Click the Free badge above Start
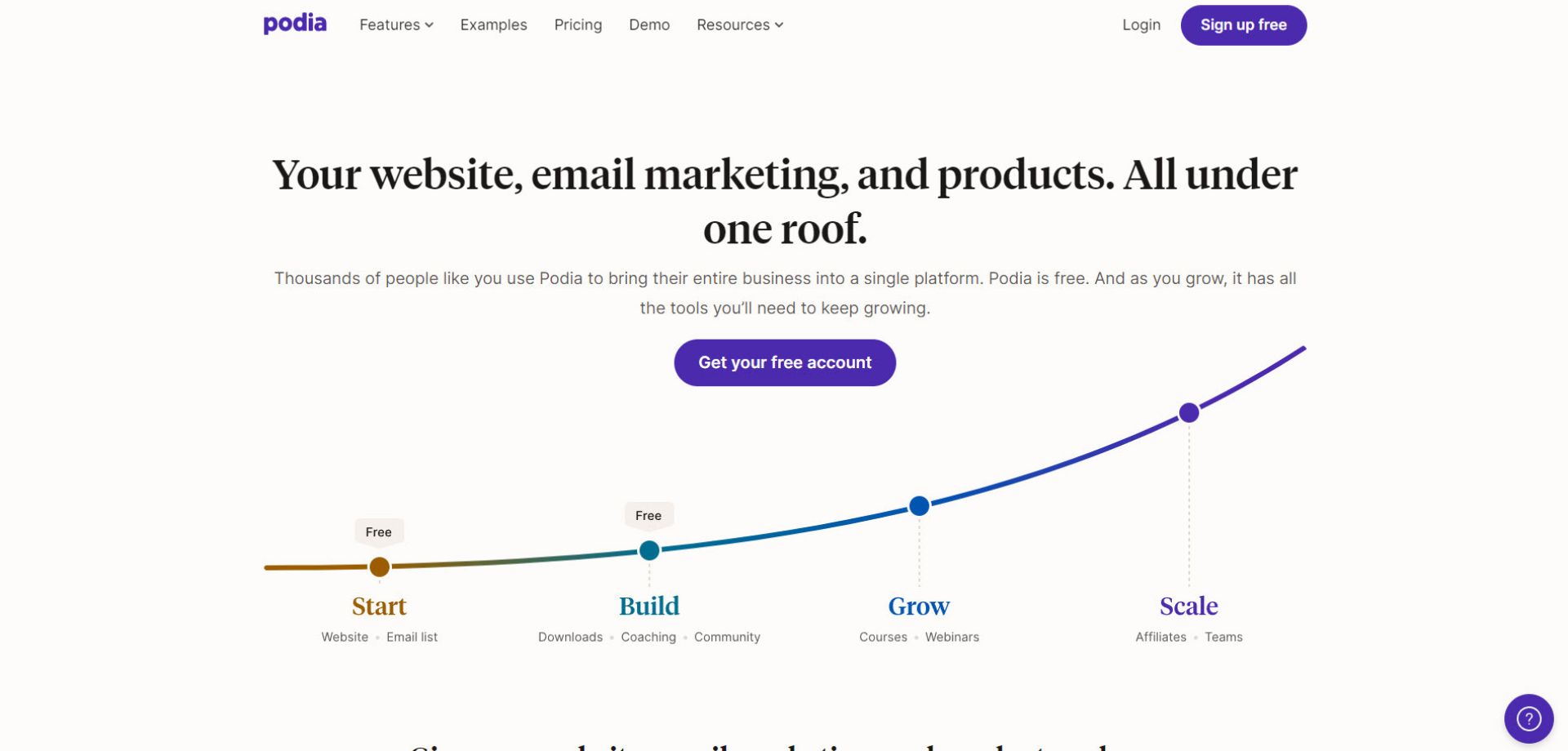1568x751 pixels. pos(379,532)
